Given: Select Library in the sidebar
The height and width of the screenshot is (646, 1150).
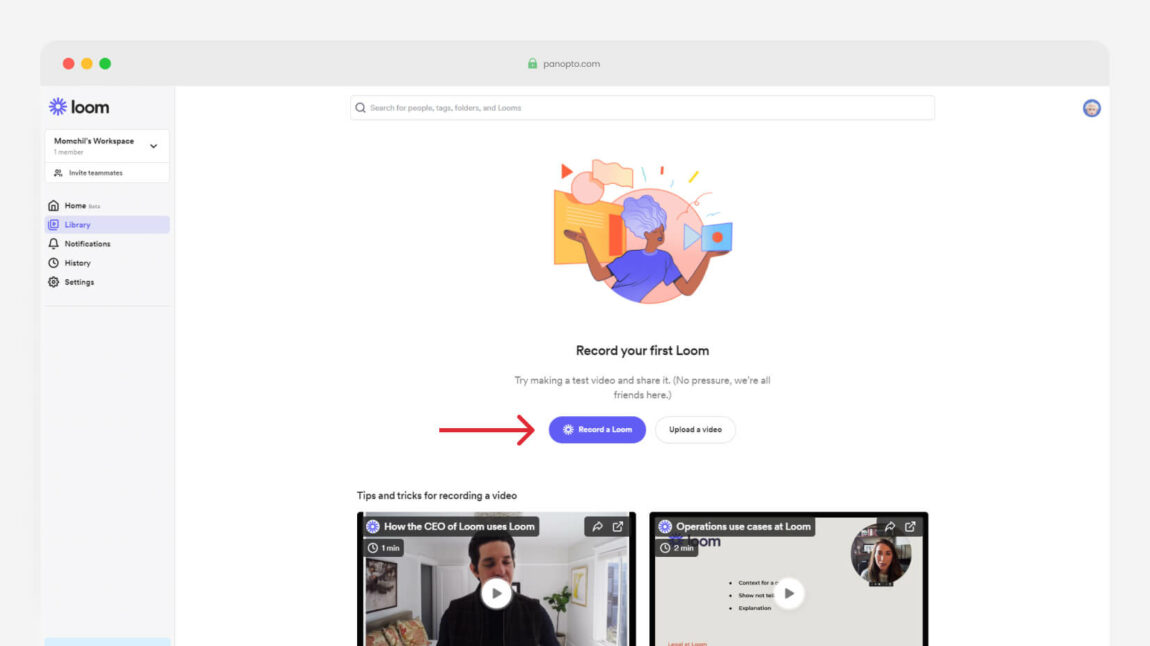Looking at the screenshot, I should (x=76, y=224).
